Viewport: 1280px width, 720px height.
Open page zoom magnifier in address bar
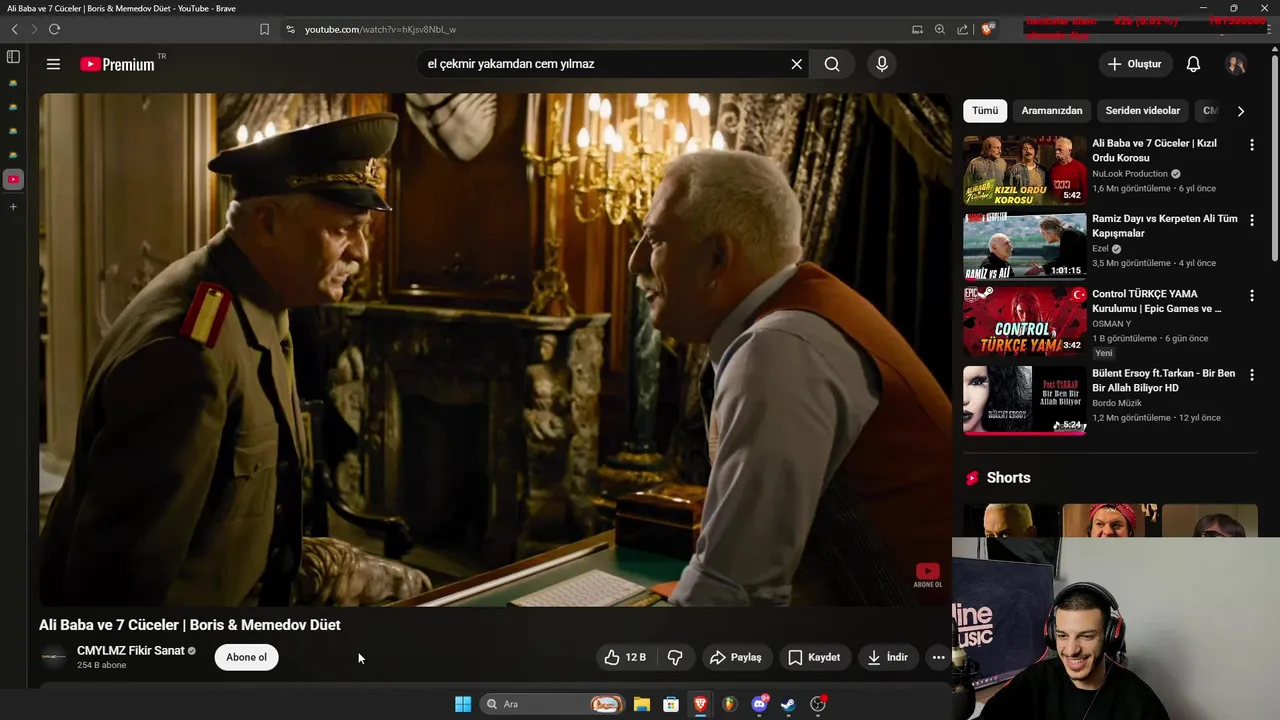tap(940, 29)
